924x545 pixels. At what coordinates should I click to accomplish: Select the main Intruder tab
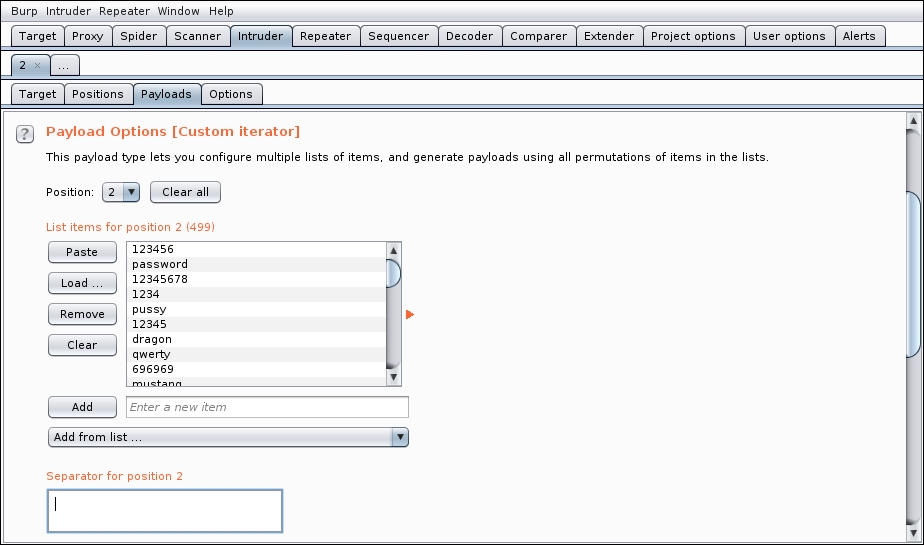pyautogui.click(x=260, y=36)
